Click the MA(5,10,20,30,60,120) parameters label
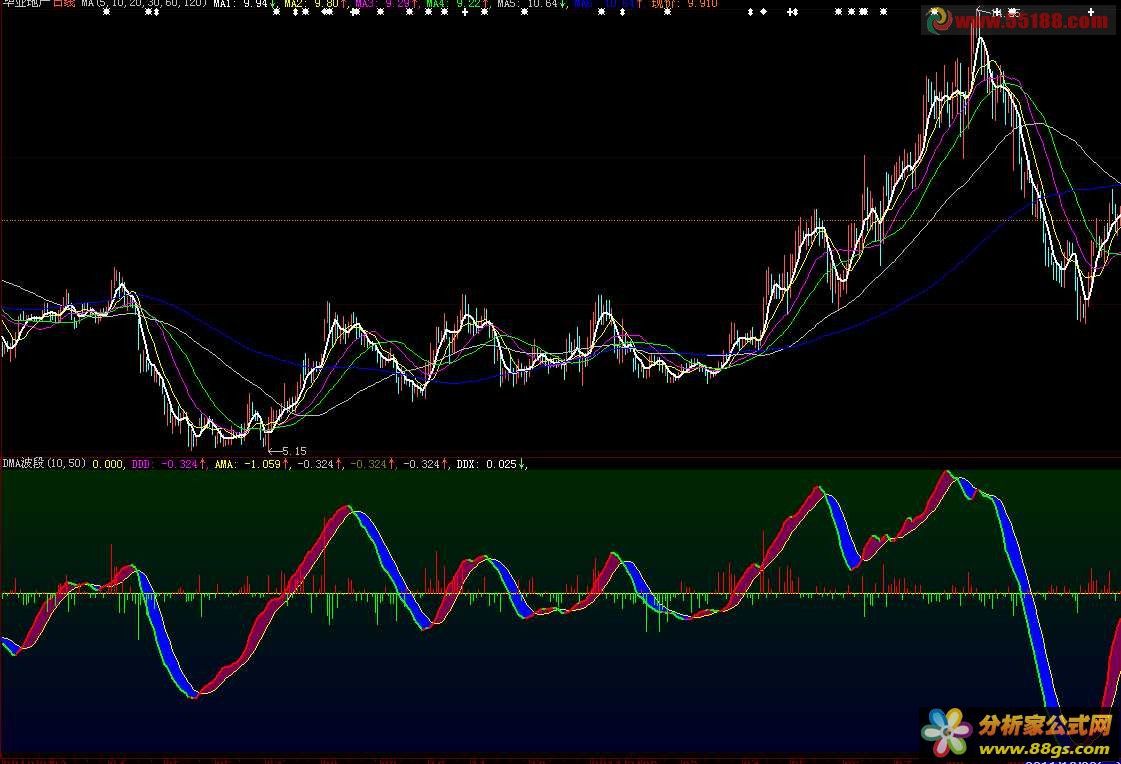The height and width of the screenshot is (764, 1121). click(x=144, y=4)
